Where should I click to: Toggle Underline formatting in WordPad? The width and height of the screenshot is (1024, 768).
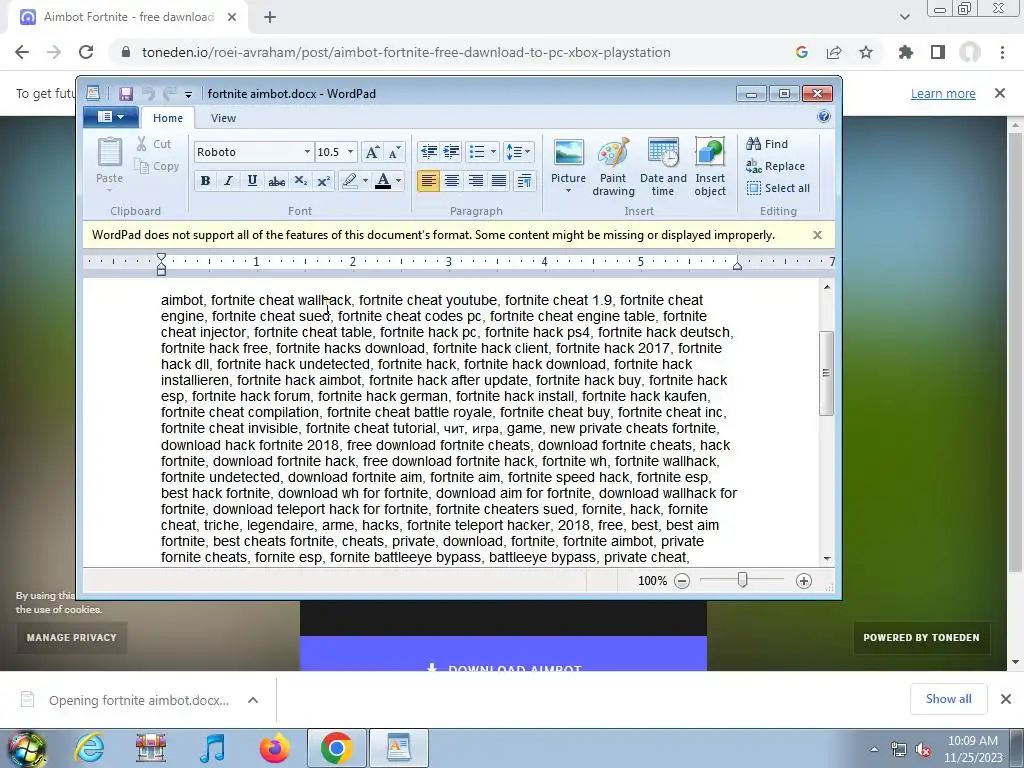pos(252,181)
